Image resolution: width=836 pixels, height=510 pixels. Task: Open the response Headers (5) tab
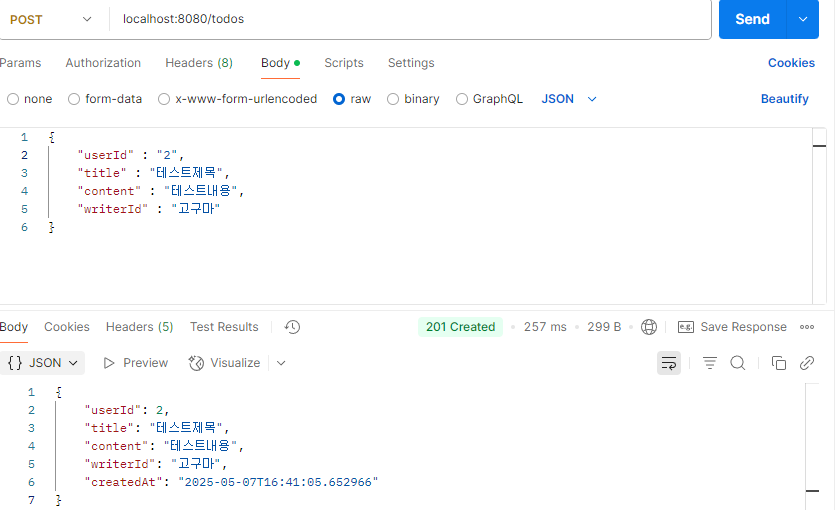(139, 327)
